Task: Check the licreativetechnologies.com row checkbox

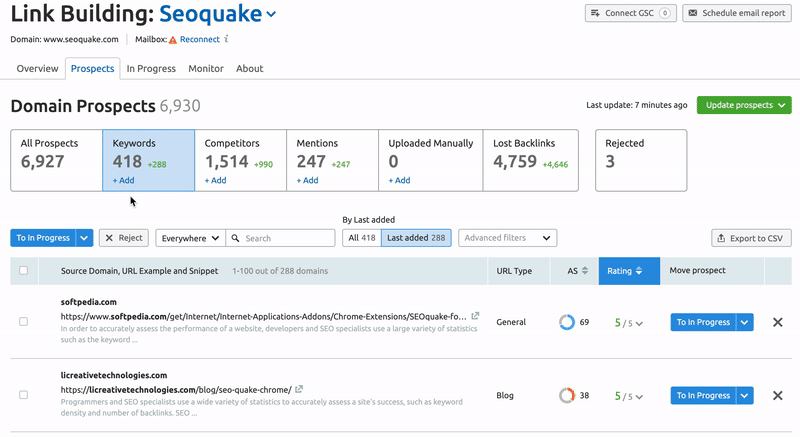Action: tap(23, 395)
